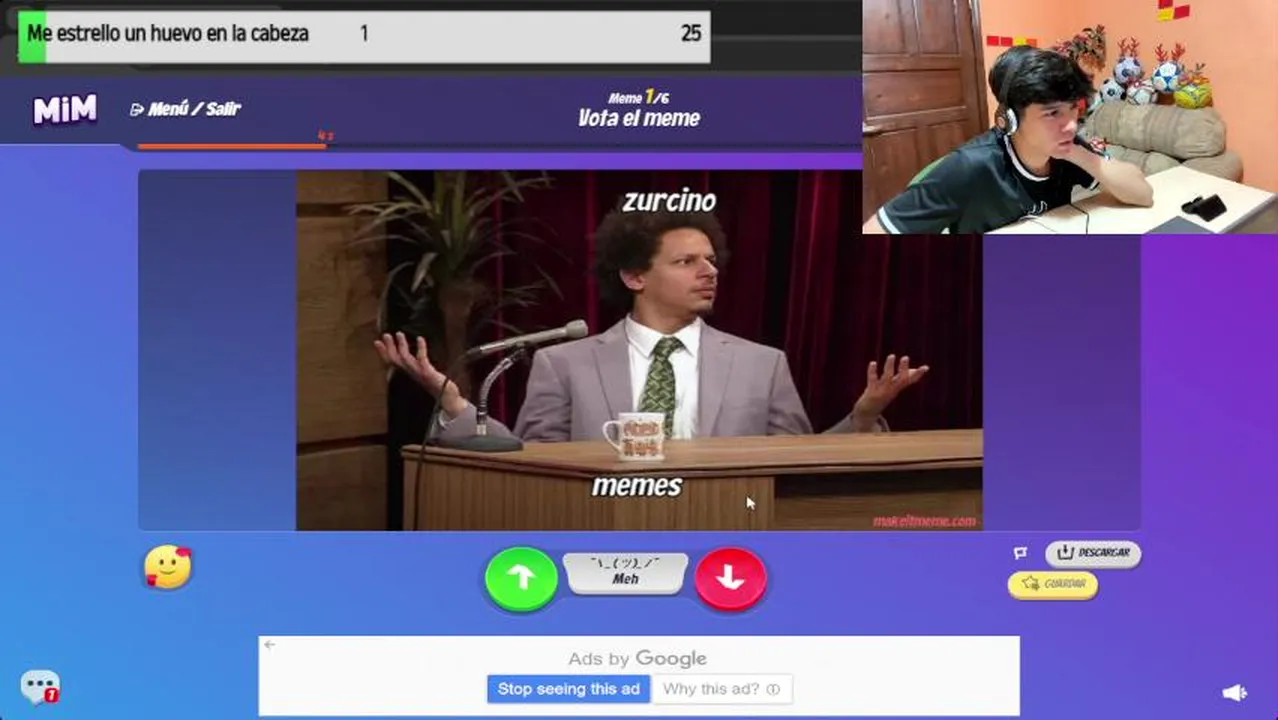
Task: Click the memes caption text
Action: (x=637, y=486)
